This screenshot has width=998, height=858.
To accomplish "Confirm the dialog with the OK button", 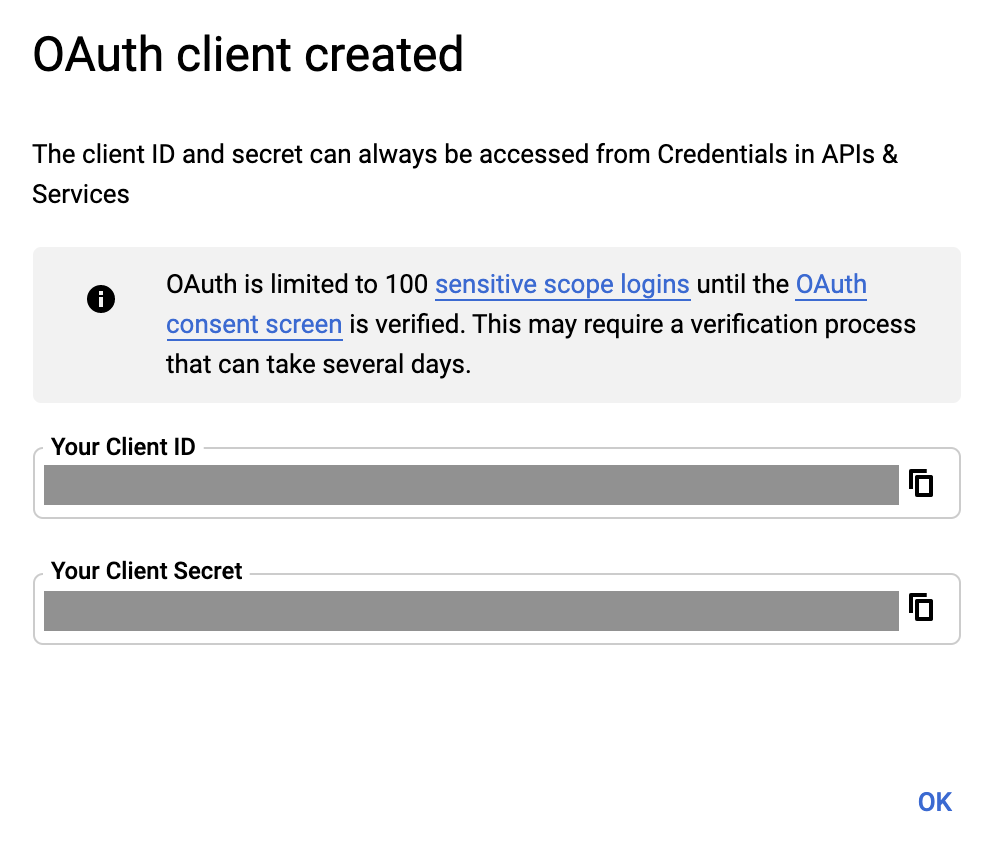I will pyautogui.click(x=934, y=801).
